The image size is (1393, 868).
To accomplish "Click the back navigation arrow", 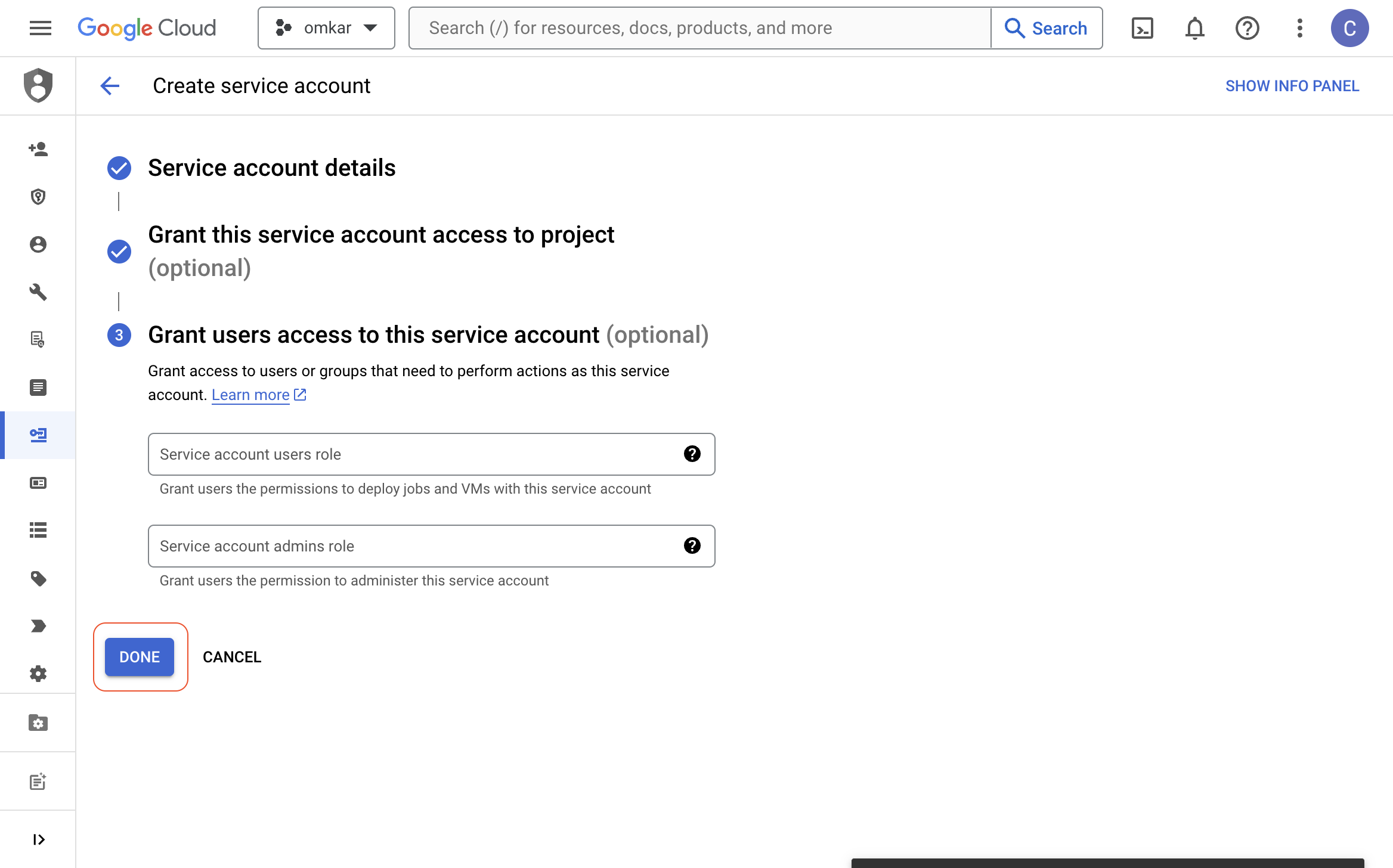I will click(110, 86).
